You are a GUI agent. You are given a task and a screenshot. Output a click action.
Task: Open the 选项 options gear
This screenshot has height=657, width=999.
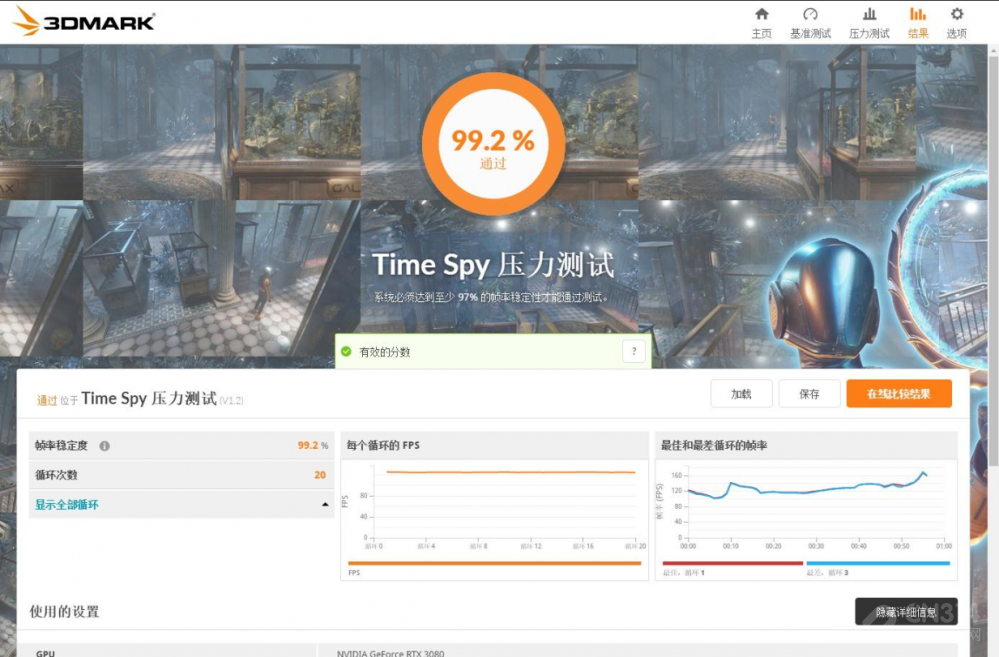click(x=956, y=23)
